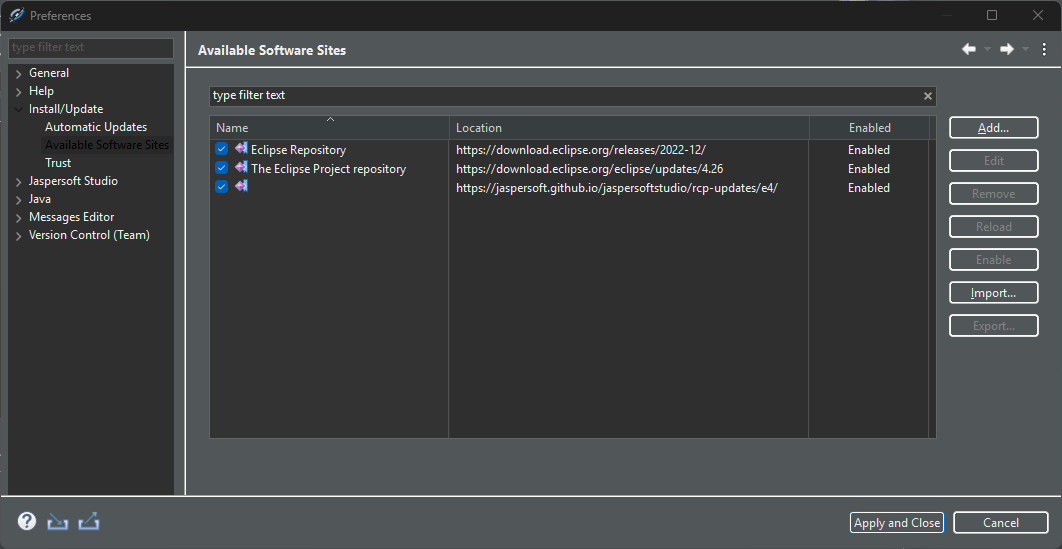Image resolution: width=1062 pixels, height=549 pixels.
Task: Click The Eclipse Project repository name text
Action: tap(328, 169)
